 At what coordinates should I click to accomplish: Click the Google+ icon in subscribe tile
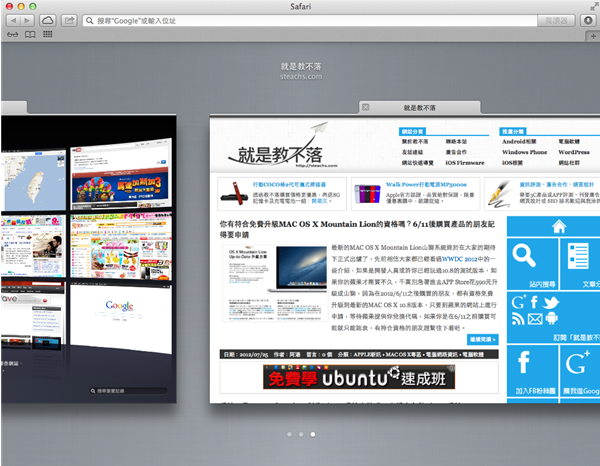(x=519, y=302)
